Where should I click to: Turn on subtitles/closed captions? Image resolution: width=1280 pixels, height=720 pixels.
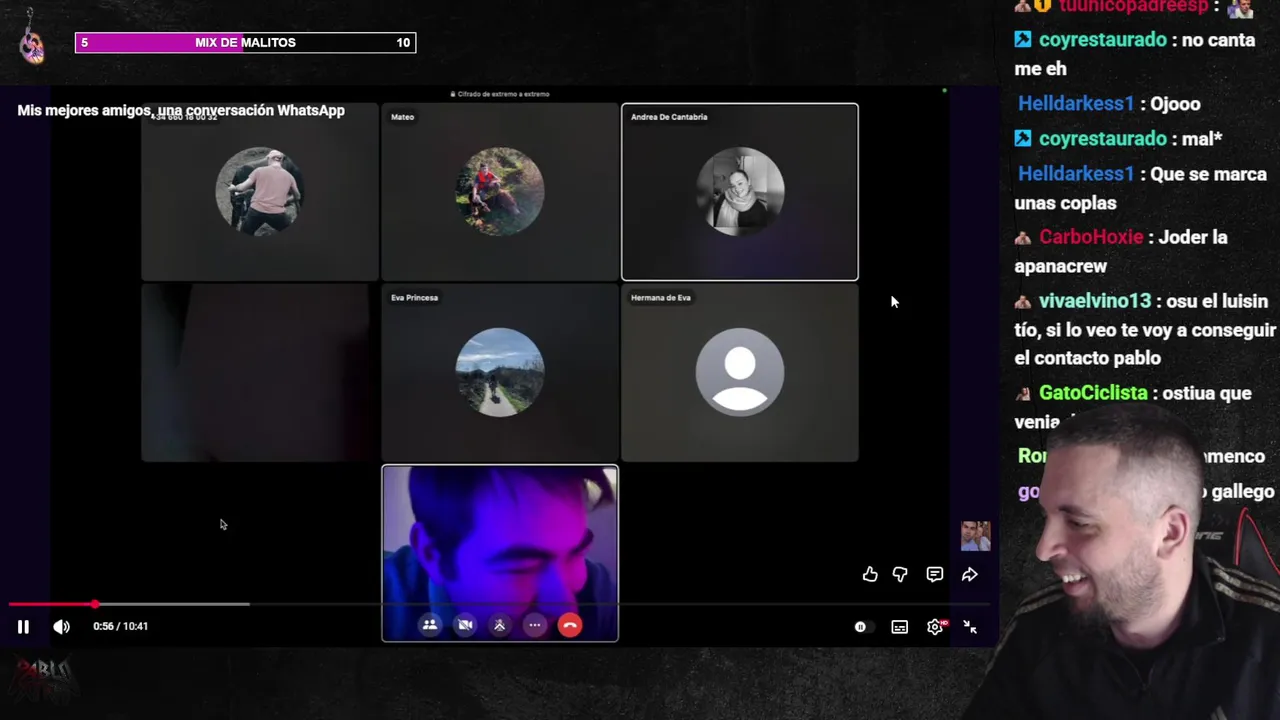pos(900,627)
